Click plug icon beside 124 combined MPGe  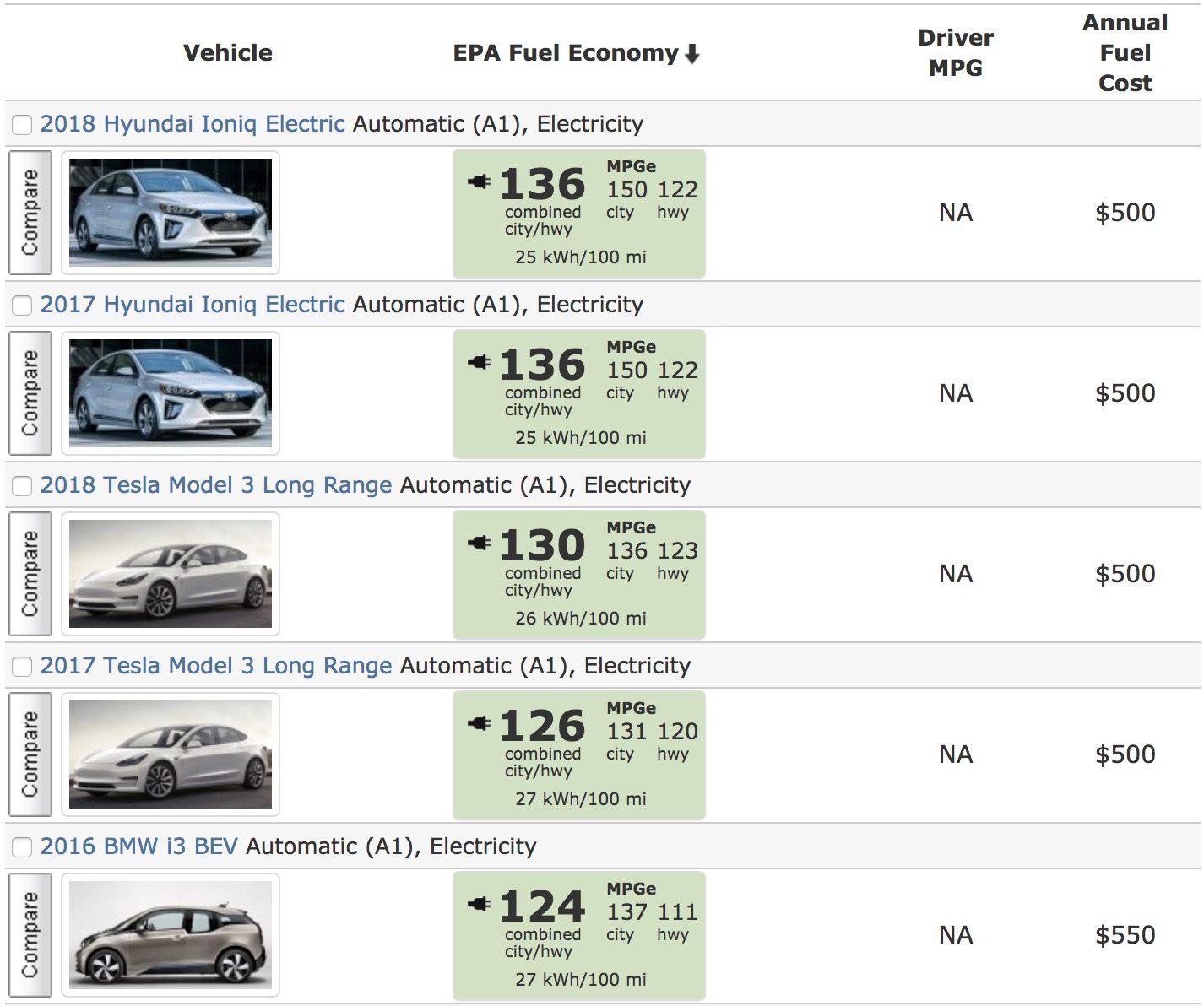(480, 904)
